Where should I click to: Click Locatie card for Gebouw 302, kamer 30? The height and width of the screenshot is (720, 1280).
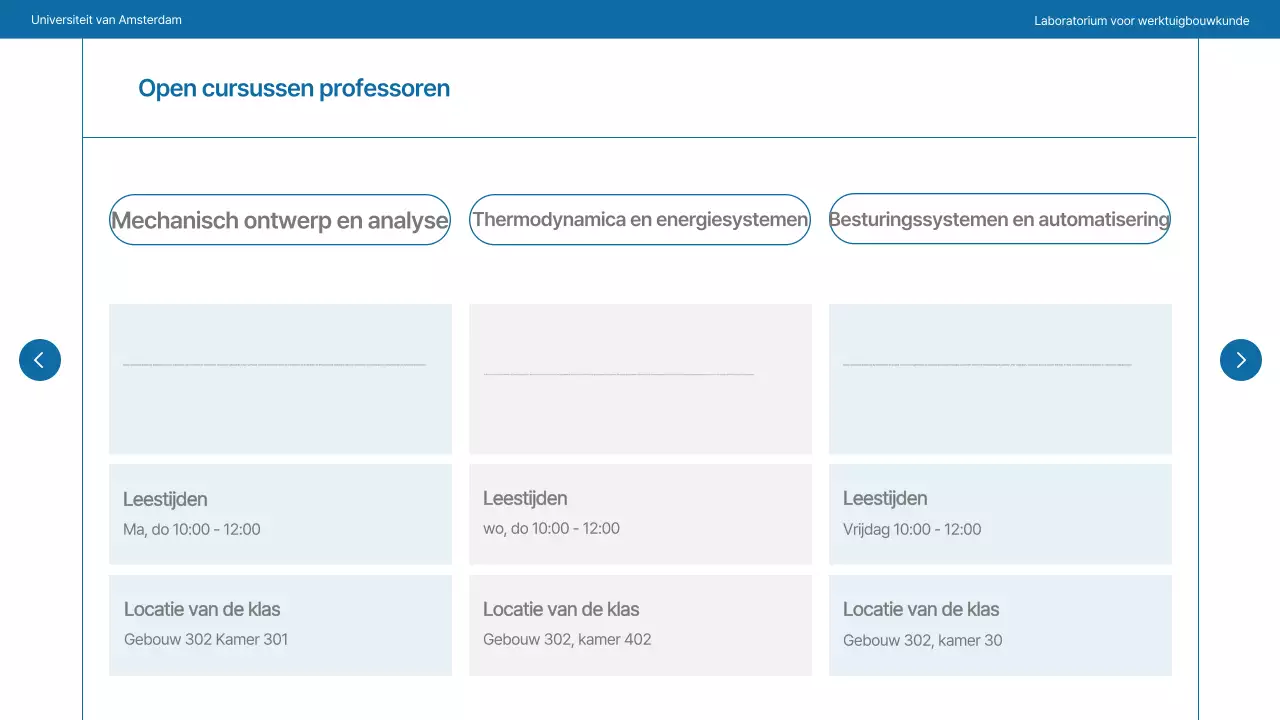(1000, 624)
